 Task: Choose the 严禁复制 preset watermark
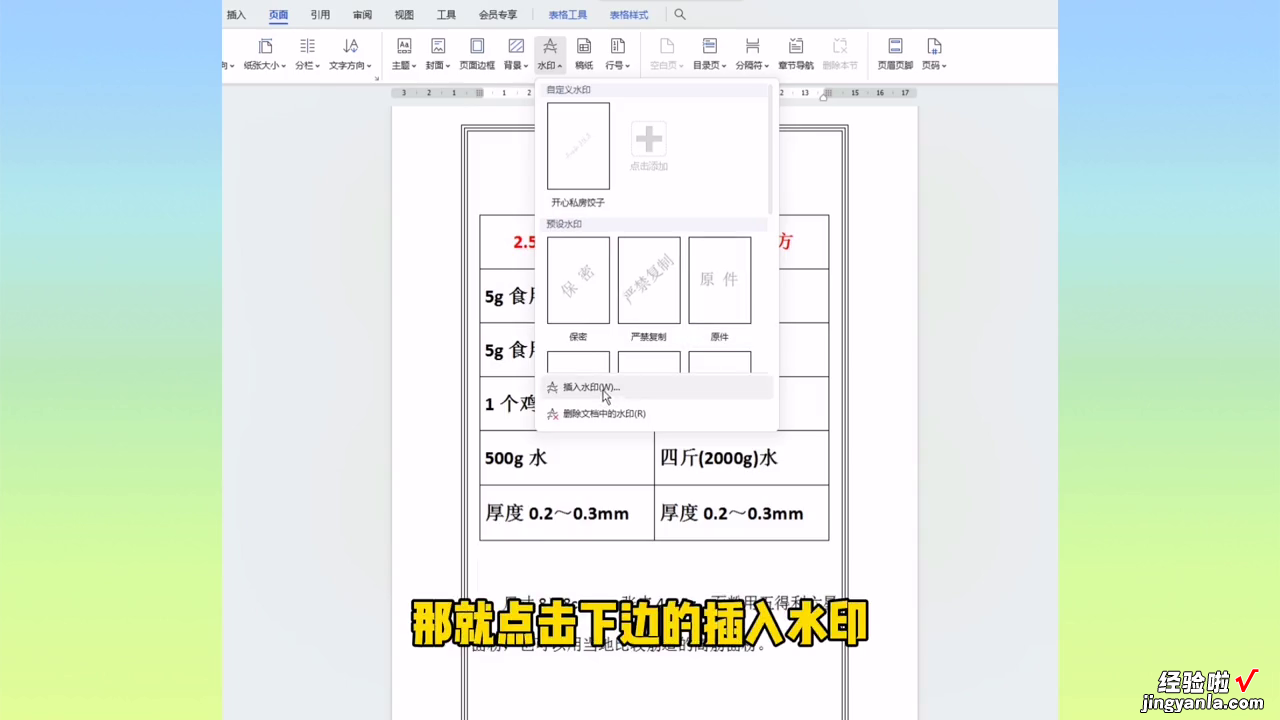click(x=649, y=280)
